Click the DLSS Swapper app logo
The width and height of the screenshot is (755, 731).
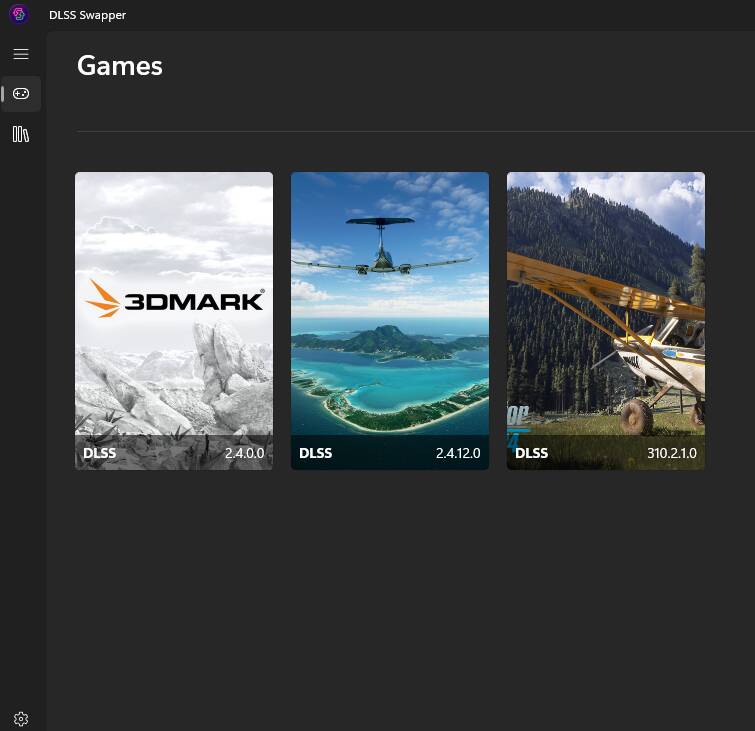coord(19,14)
